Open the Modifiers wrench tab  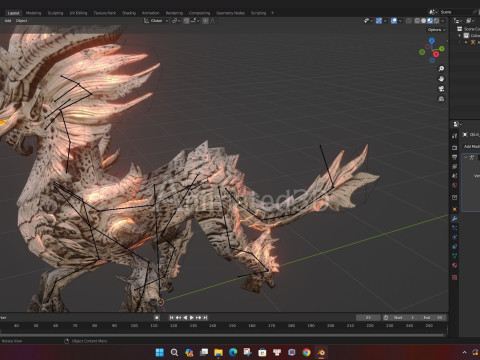click(454, 219)
